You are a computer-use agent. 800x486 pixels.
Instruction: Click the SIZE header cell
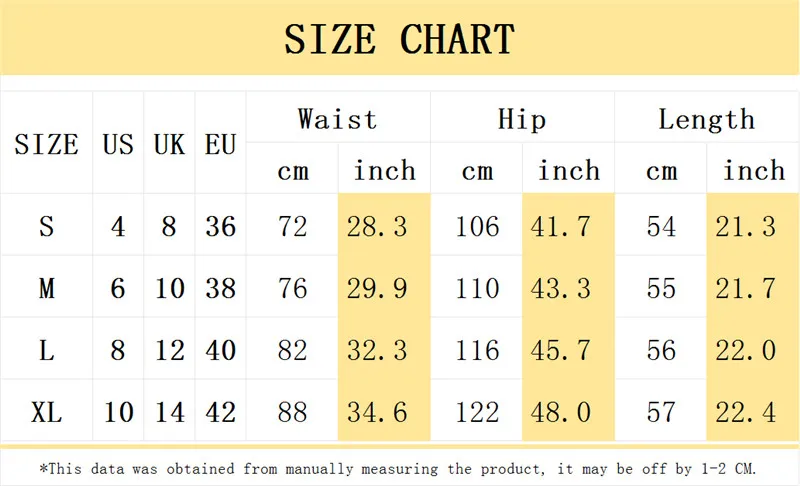[x=46, y=144]
